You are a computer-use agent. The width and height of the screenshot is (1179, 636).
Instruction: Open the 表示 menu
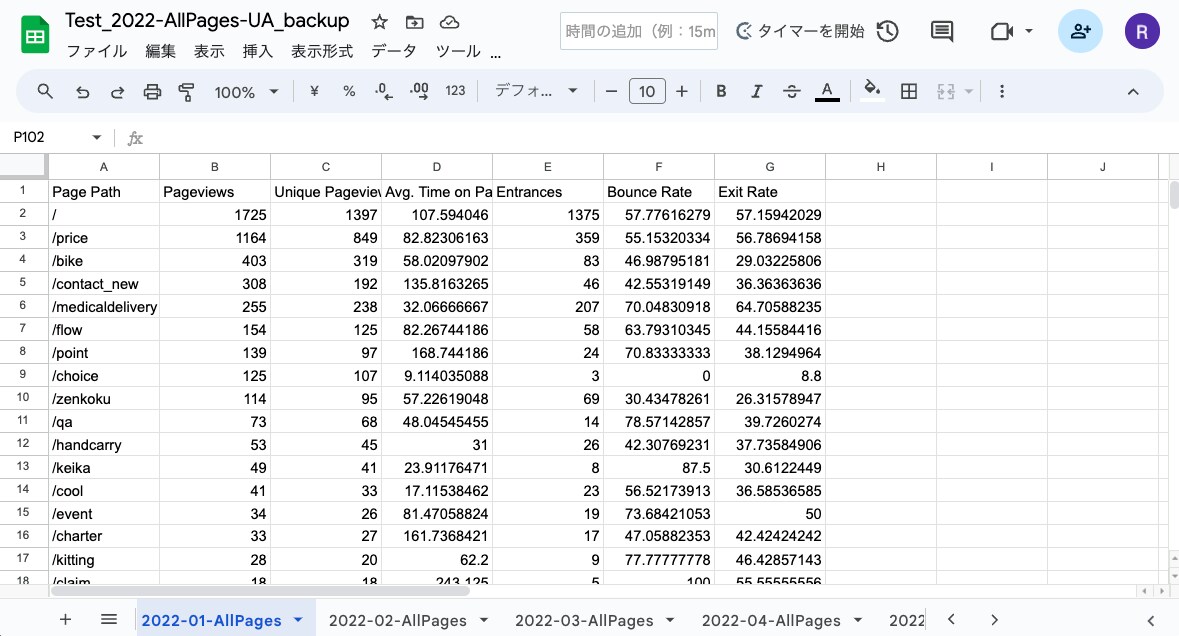click(x=209, y=51)
